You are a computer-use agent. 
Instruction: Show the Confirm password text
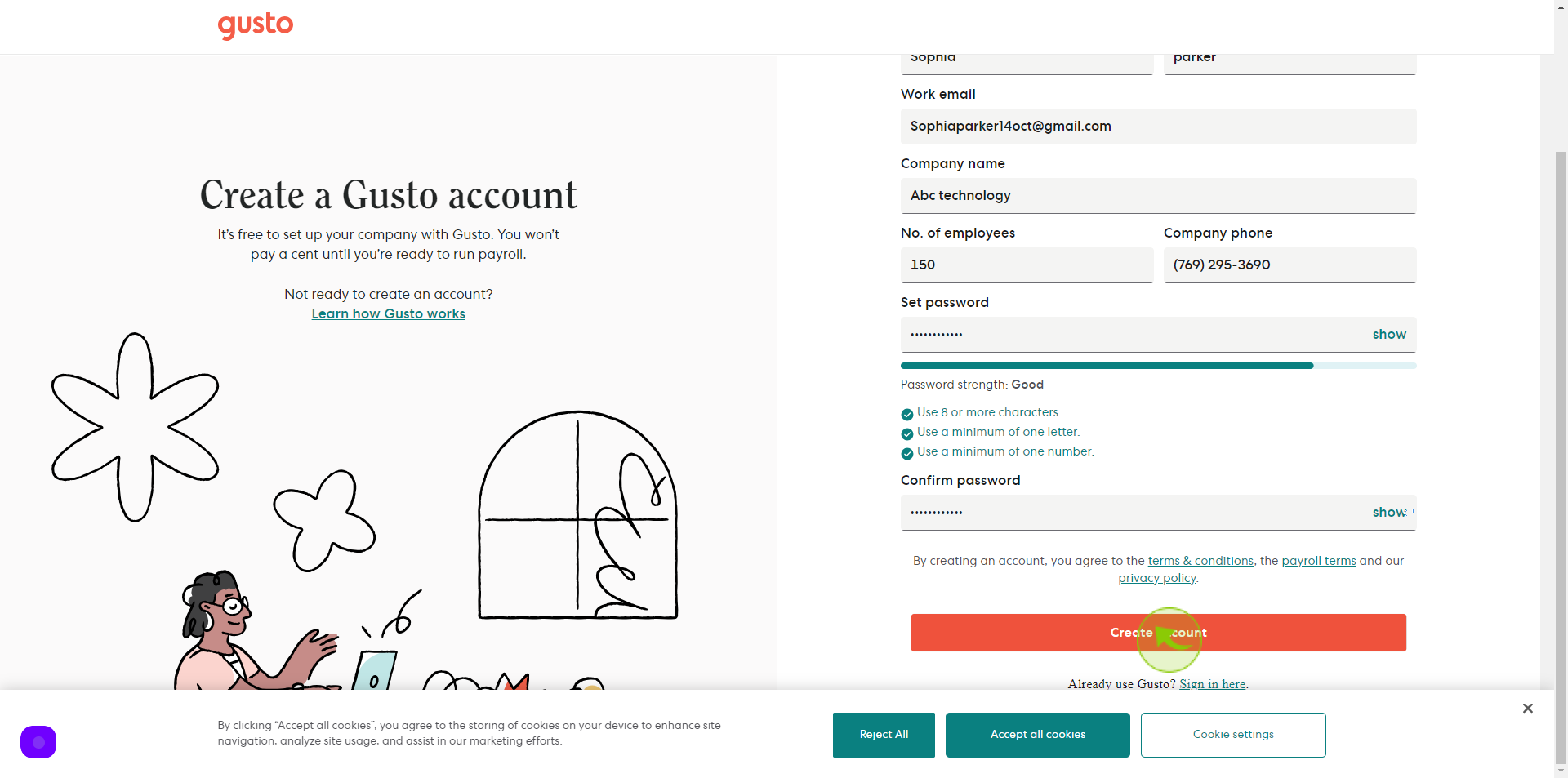pyautogui.click(x=1389, y=512)
